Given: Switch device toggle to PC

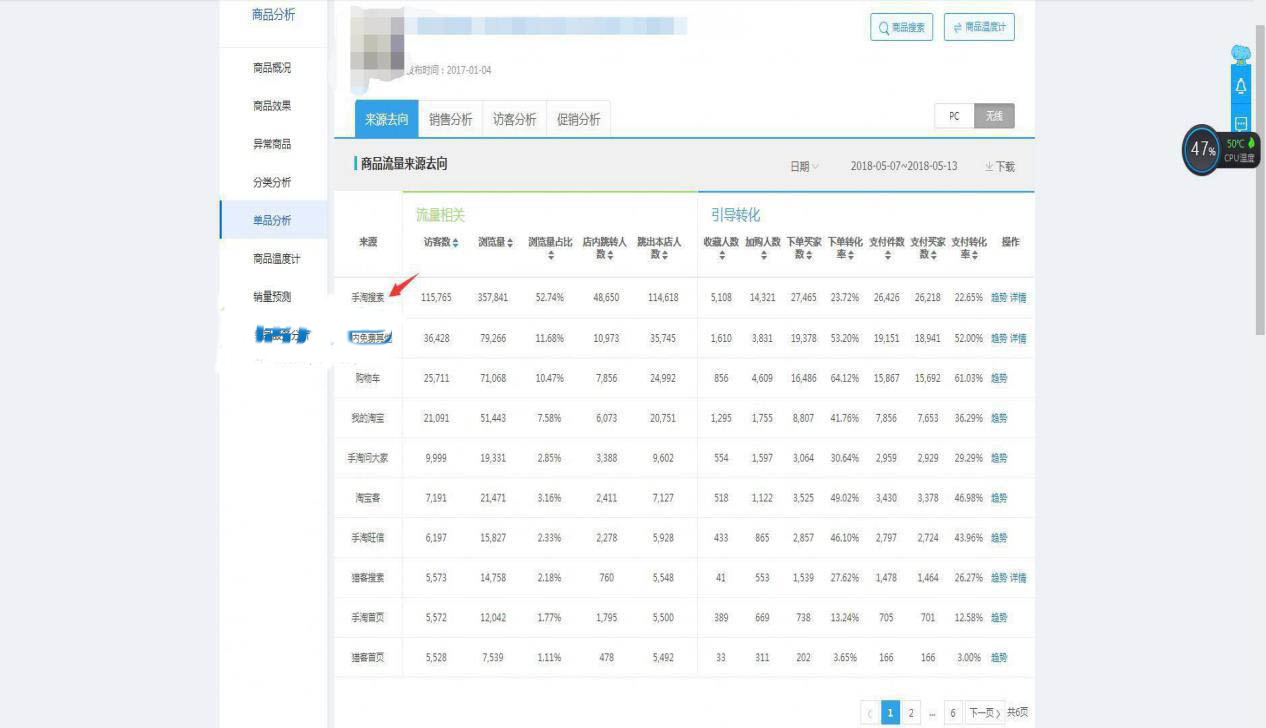Looking at the screenshot, I should pyautogui.click(x=954, y=116).
